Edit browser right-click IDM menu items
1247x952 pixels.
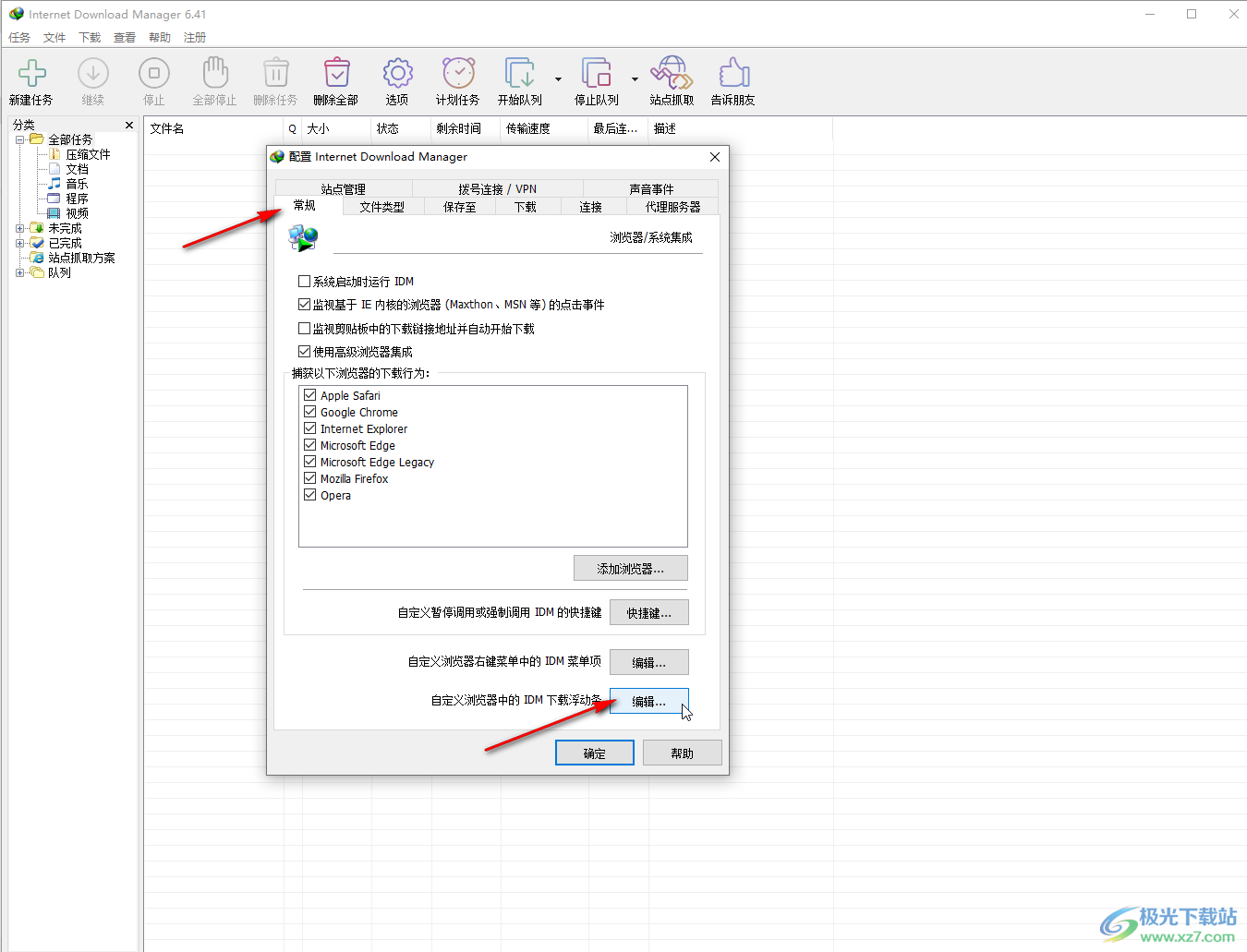click(649, 662)
